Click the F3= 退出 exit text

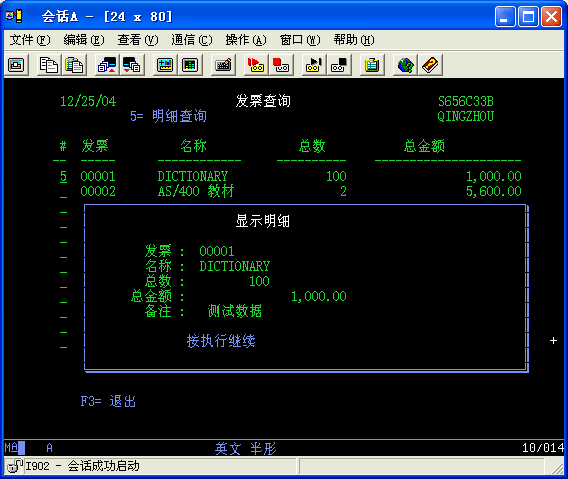point(108,401)
